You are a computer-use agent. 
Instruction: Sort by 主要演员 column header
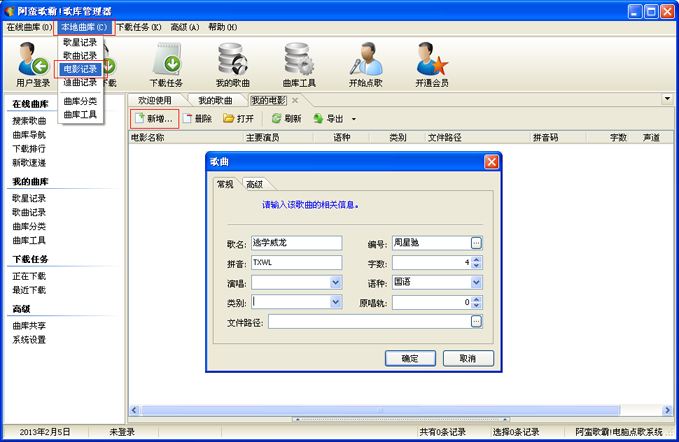pos(279,138)
